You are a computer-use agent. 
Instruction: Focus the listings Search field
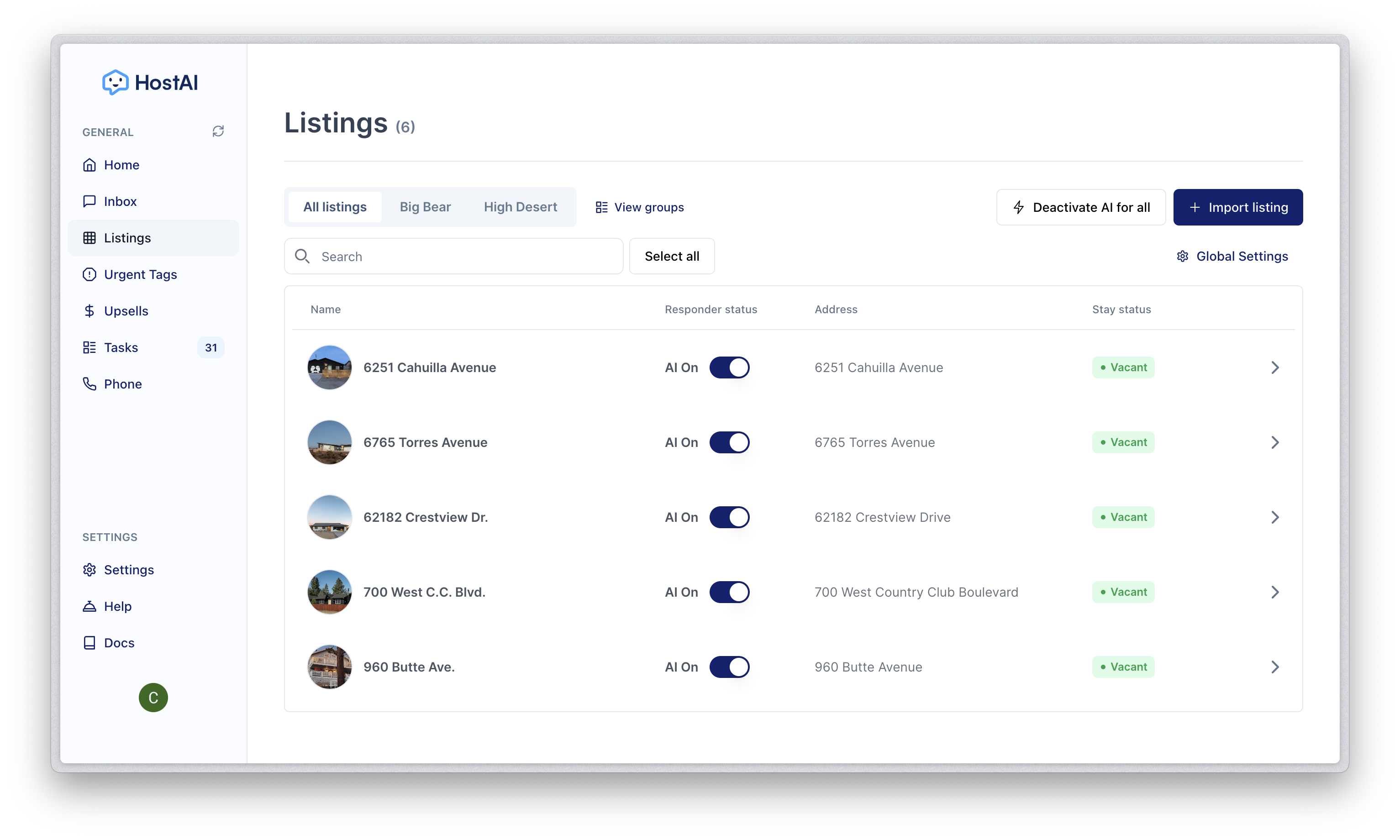pyautogui.click(x=464, y=257)
